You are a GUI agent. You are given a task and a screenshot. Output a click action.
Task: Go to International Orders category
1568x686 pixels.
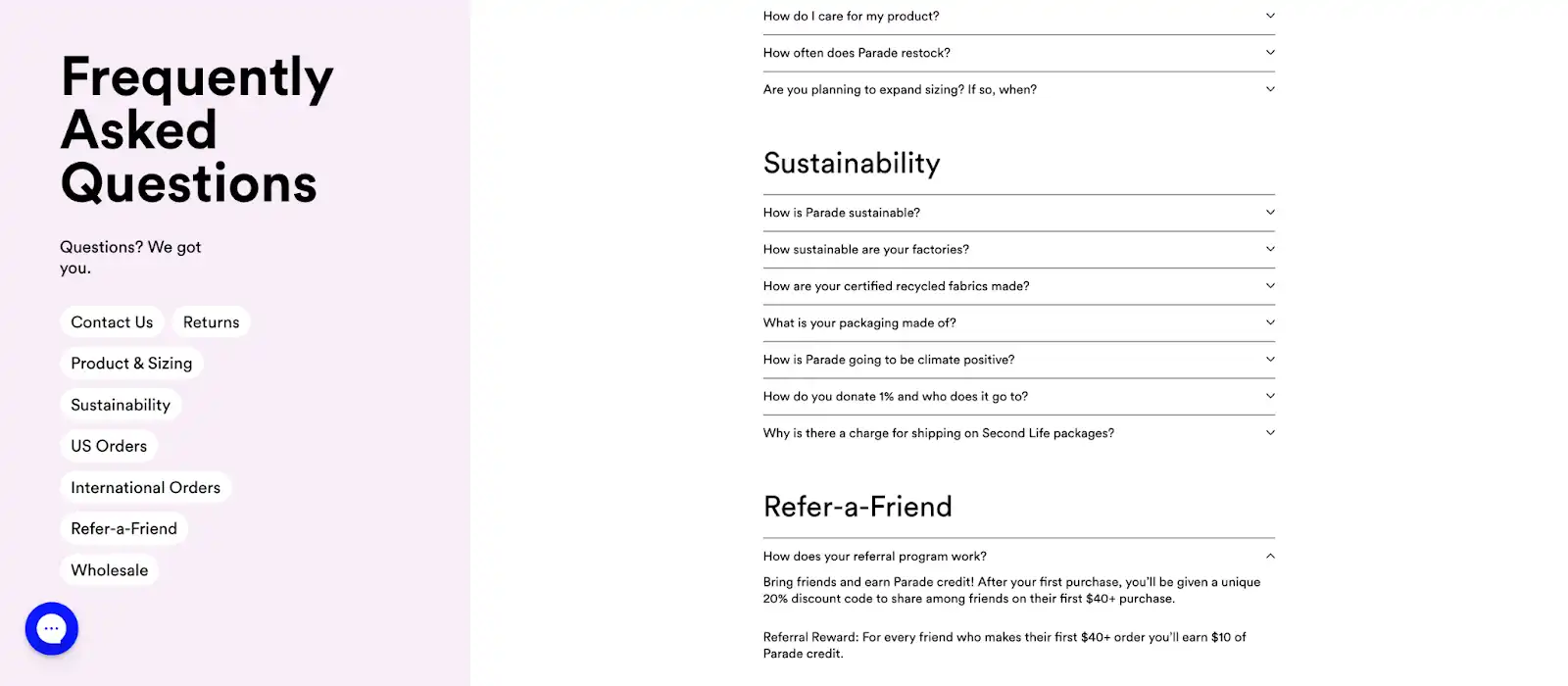pyautogui.click(x=145, y=487)
